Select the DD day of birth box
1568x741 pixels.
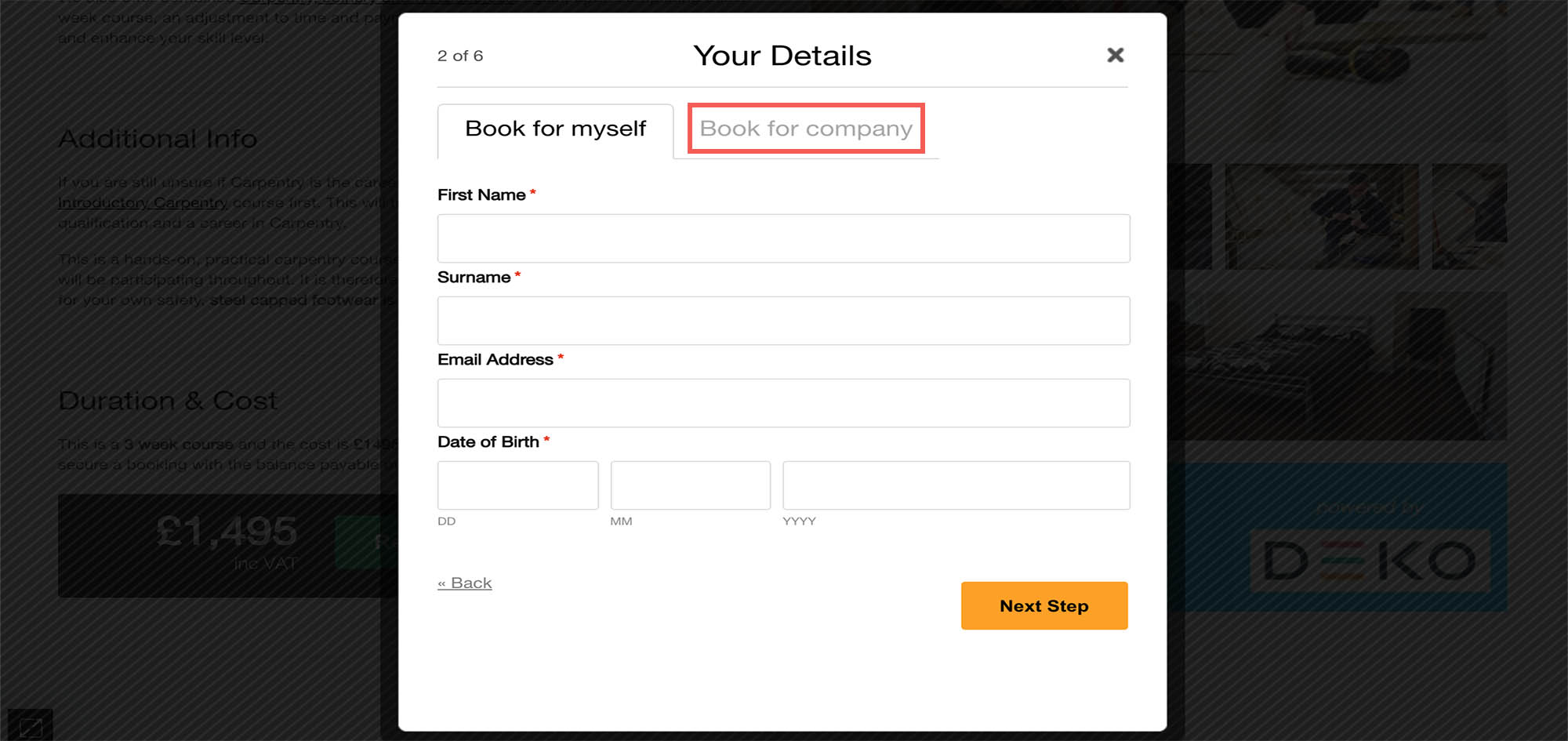point(517,485)
